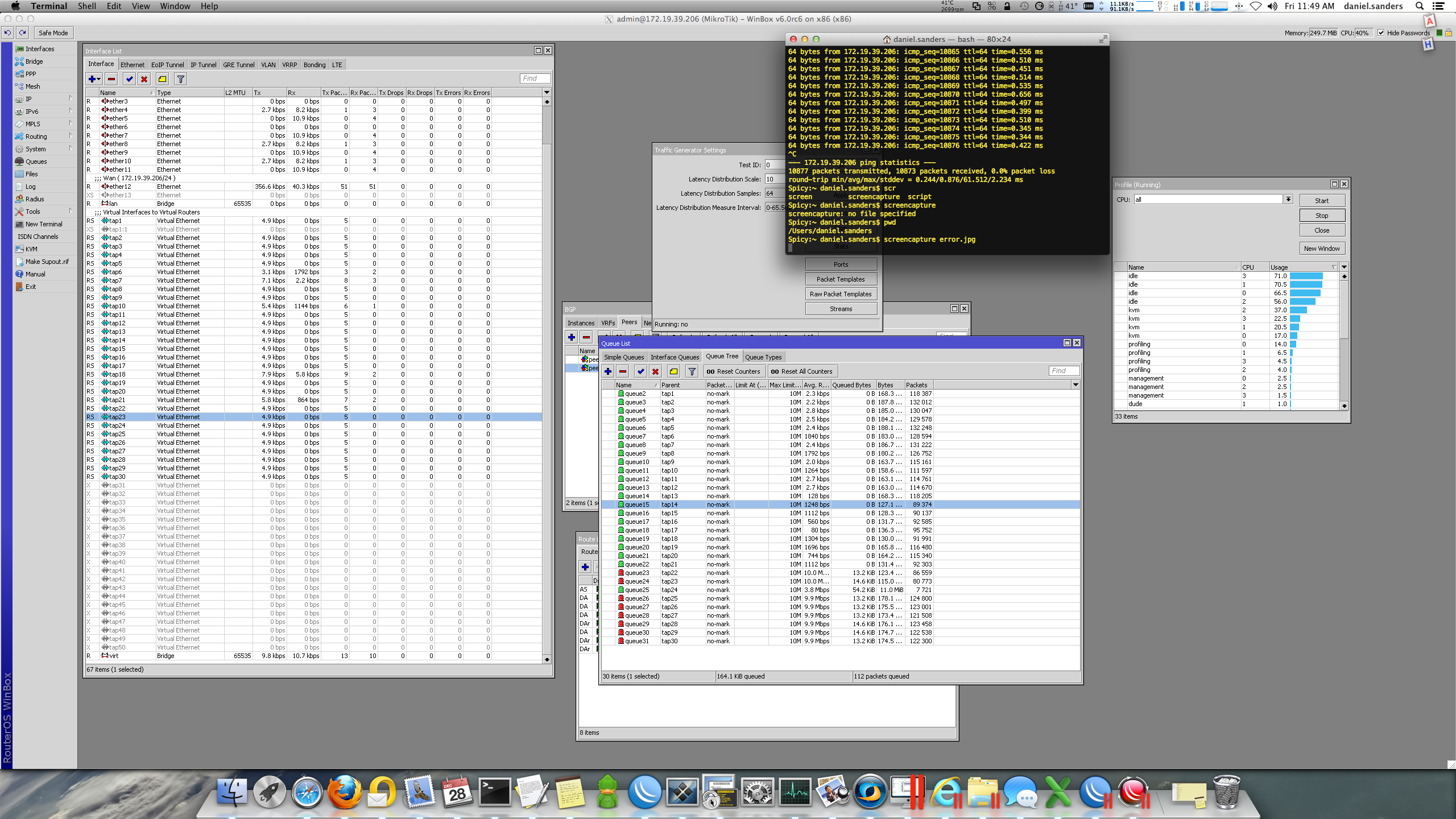Screen dimensions: 1456x819
Task: Enable selected interface with the check icon
Action: 130,79
